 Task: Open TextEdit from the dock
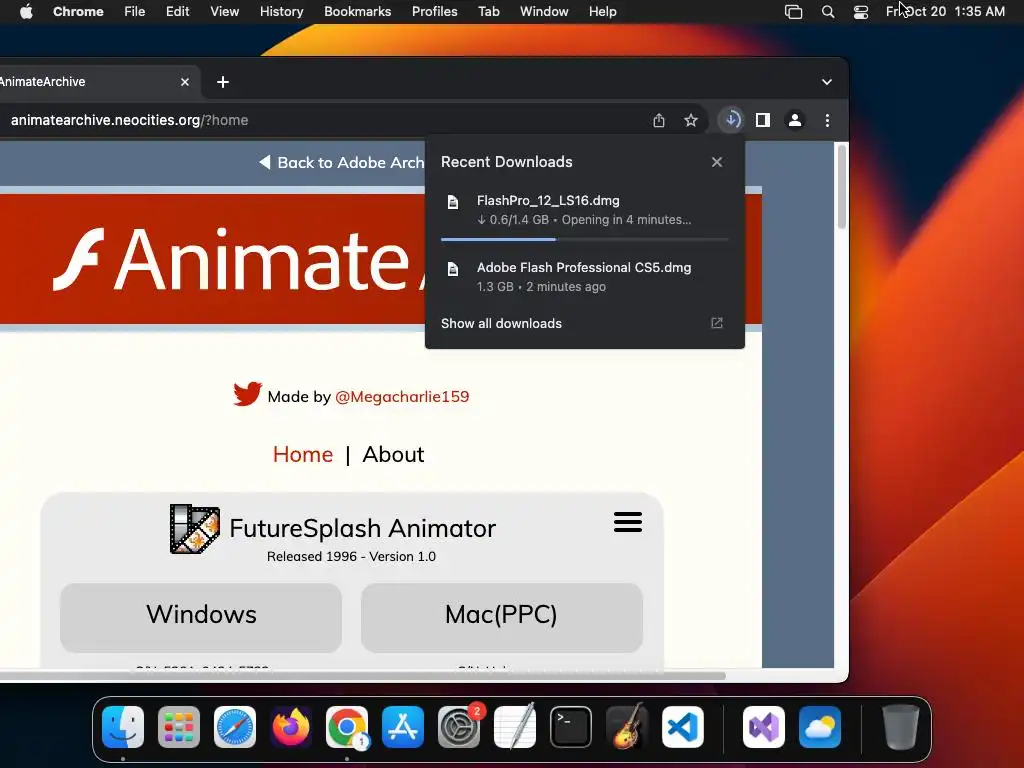tap(515, 727)
